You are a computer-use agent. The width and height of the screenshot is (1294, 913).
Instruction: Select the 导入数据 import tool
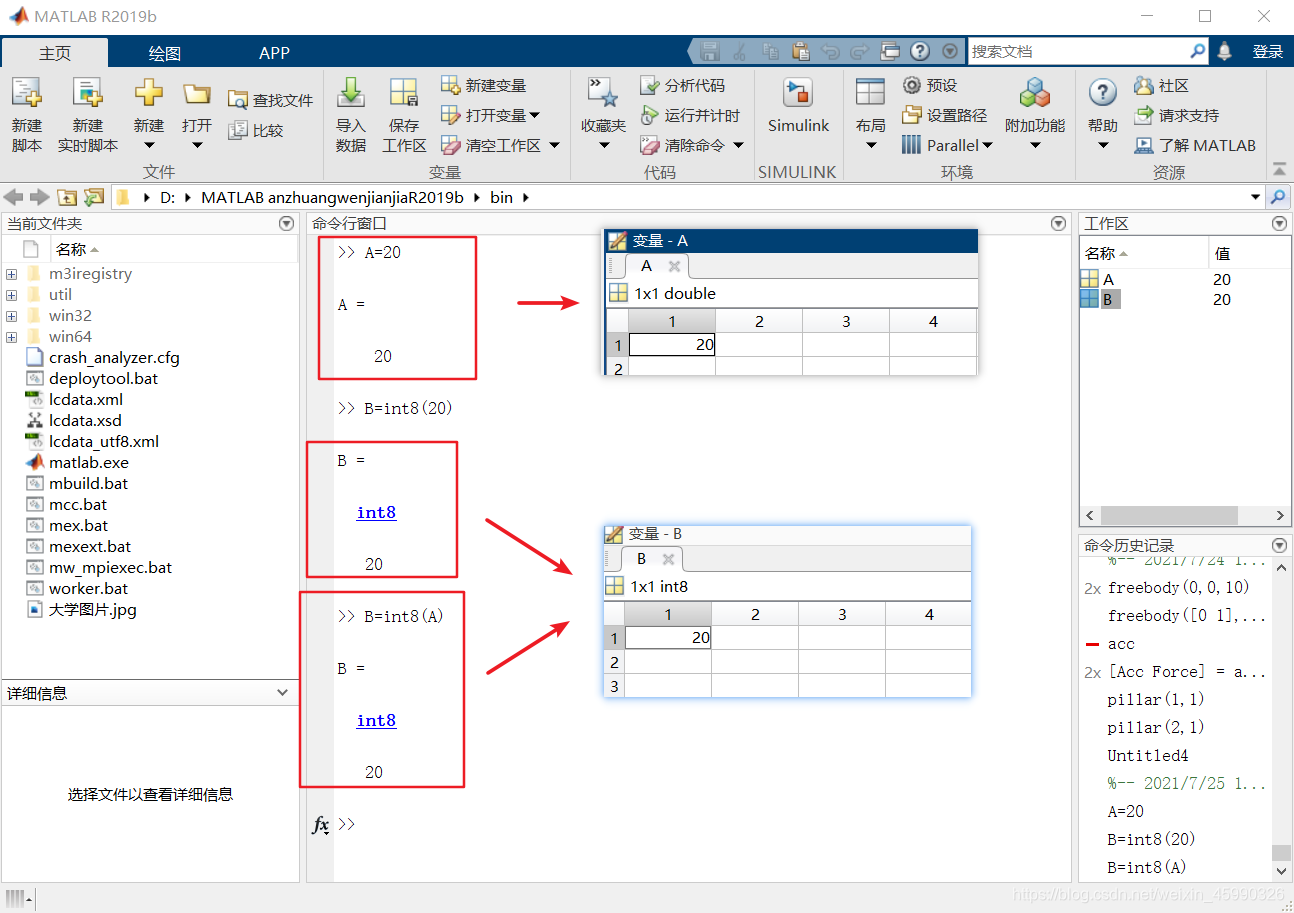coord(350,113)
